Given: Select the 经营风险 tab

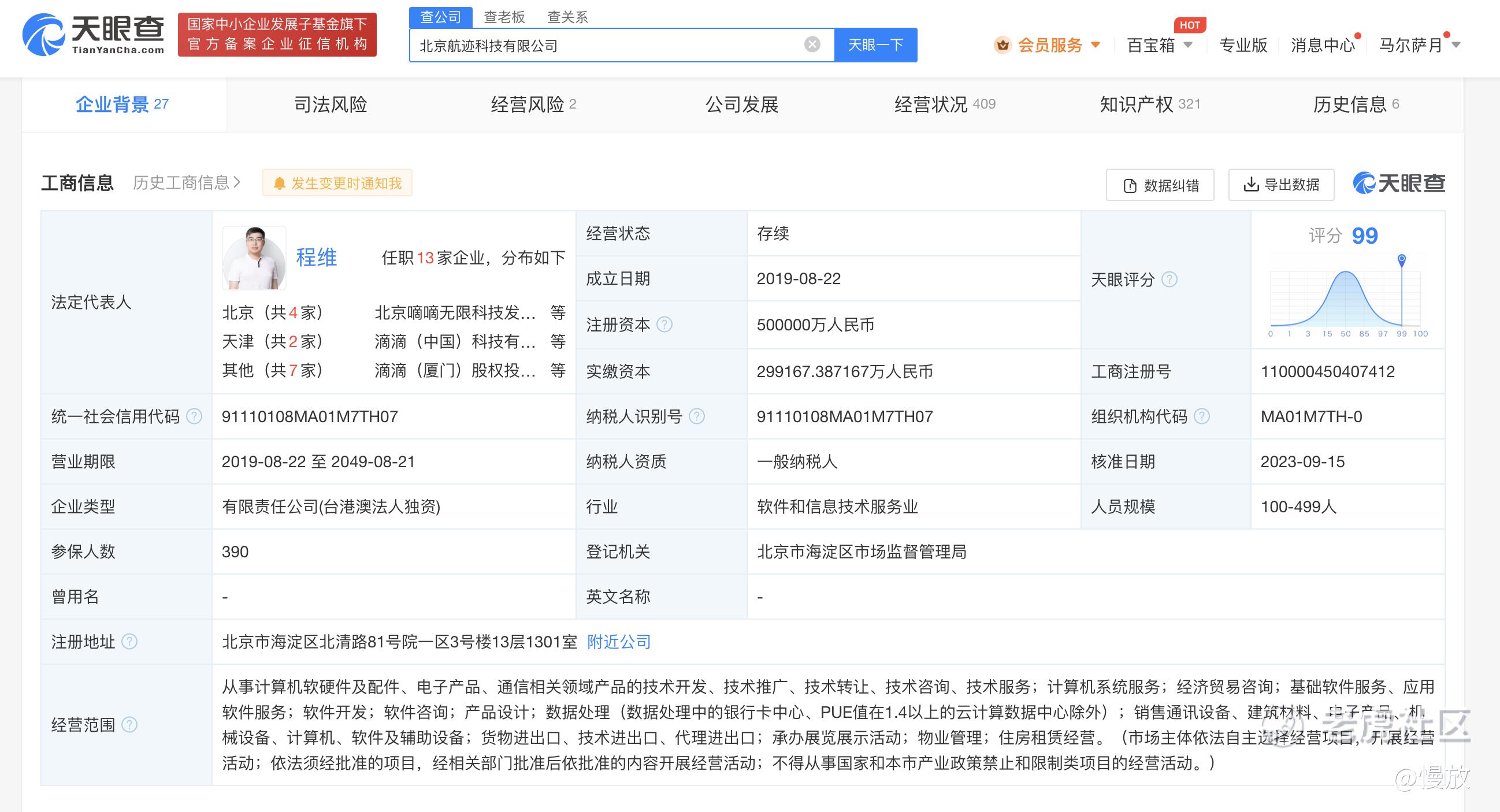Looking at the screenshot, I should point(533,105).
